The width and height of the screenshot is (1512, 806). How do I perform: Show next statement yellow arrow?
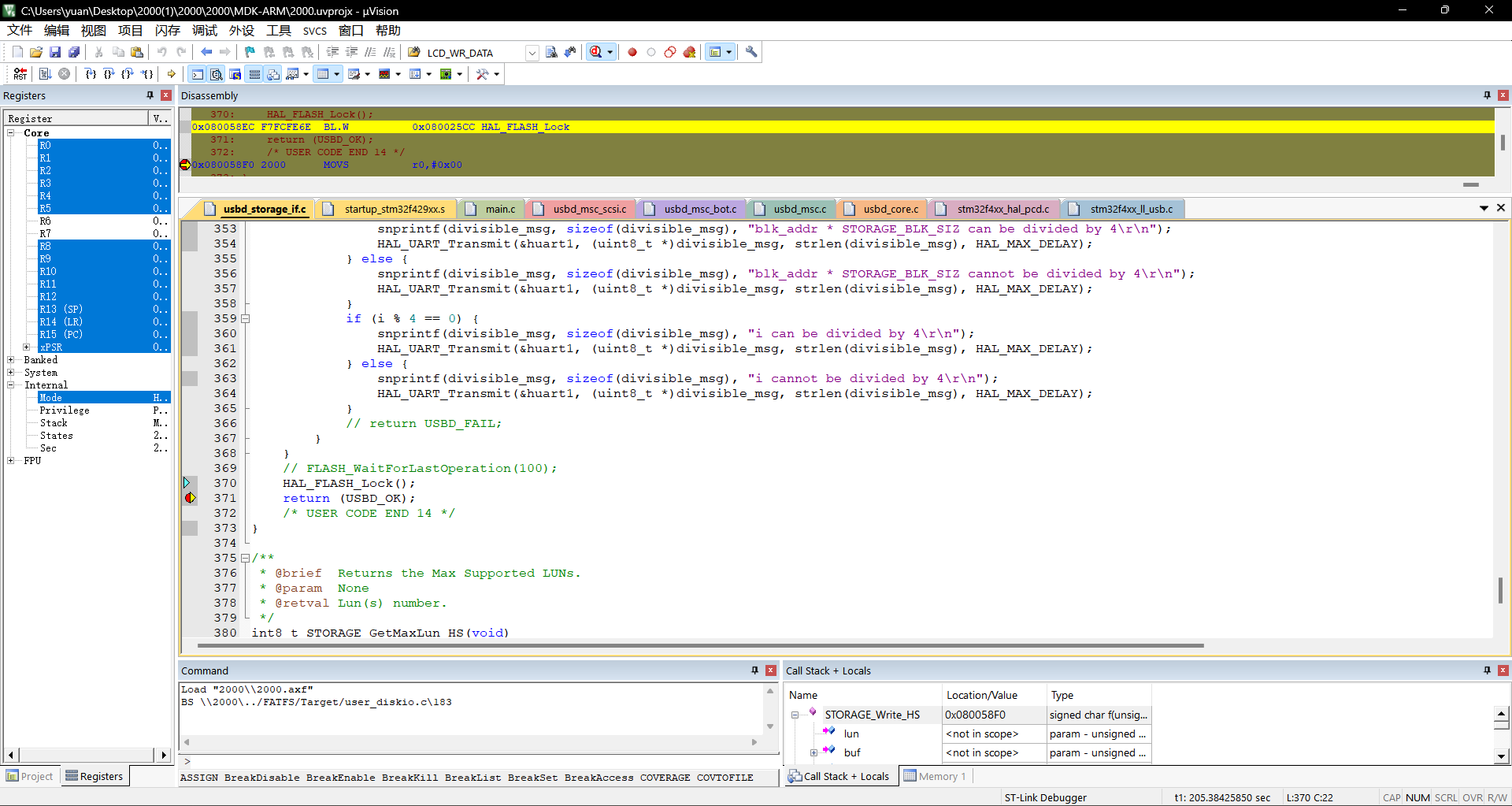(171, 74)
